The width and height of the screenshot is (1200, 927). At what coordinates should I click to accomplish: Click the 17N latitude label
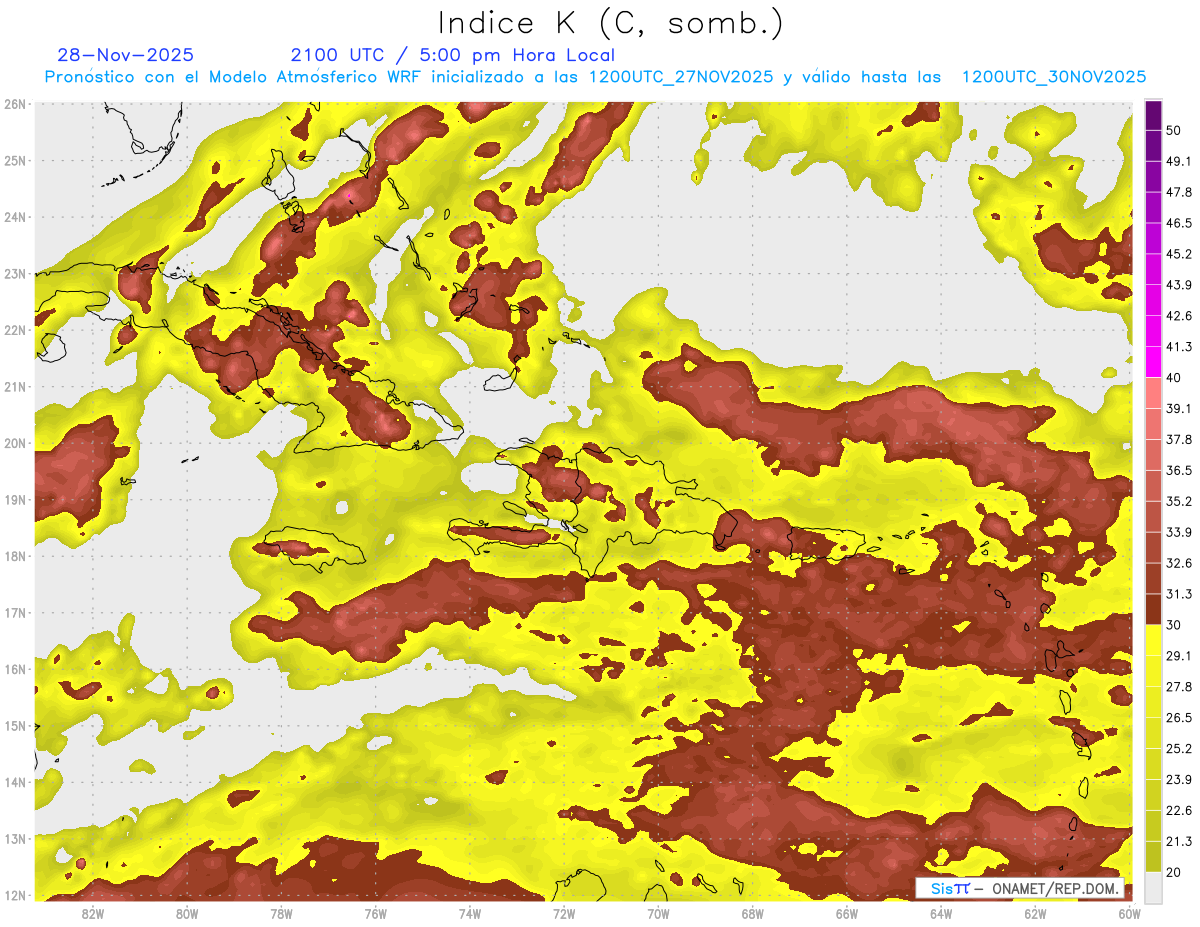pos(14,612)
